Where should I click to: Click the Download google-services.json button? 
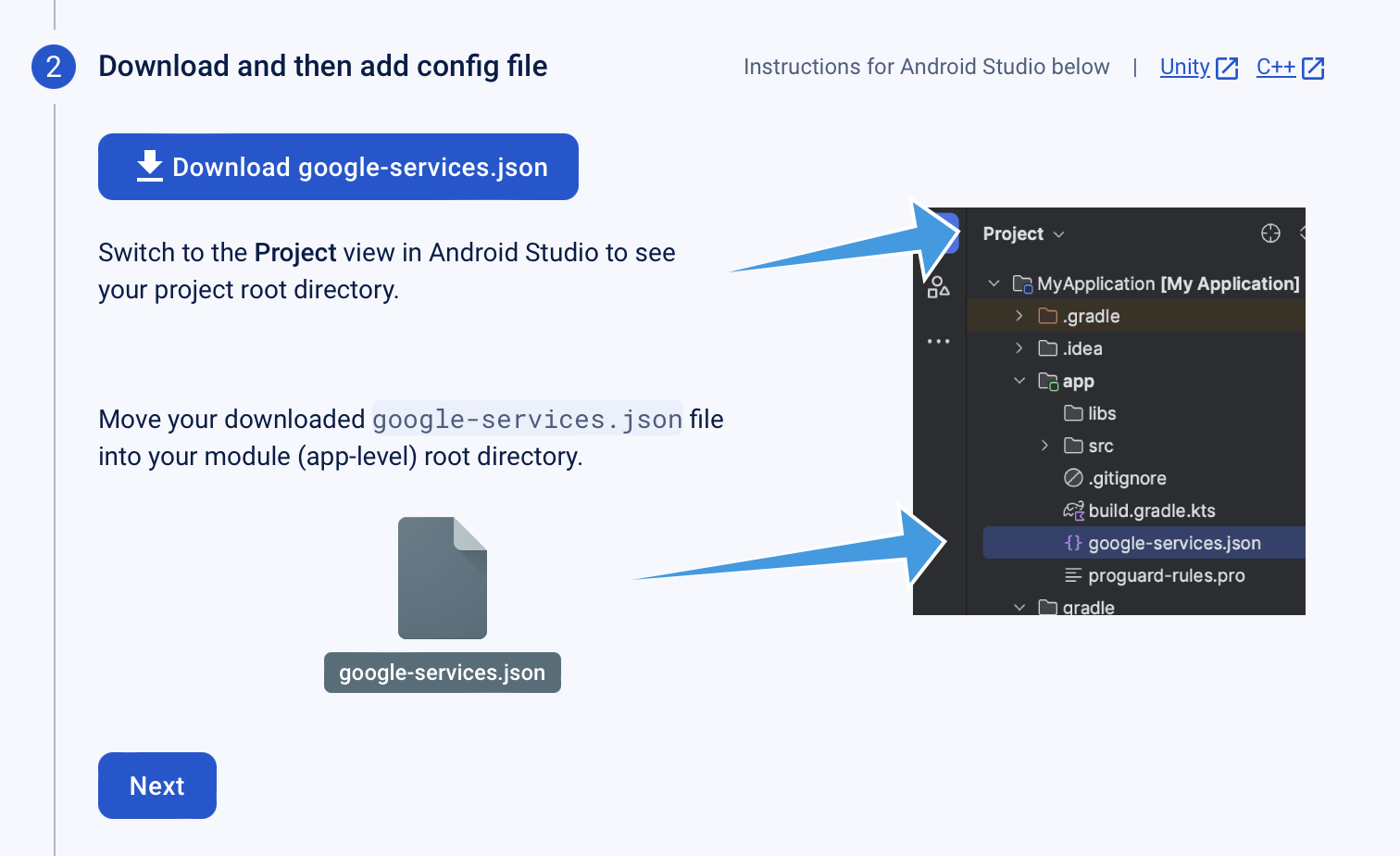click(x=338, y=167)
